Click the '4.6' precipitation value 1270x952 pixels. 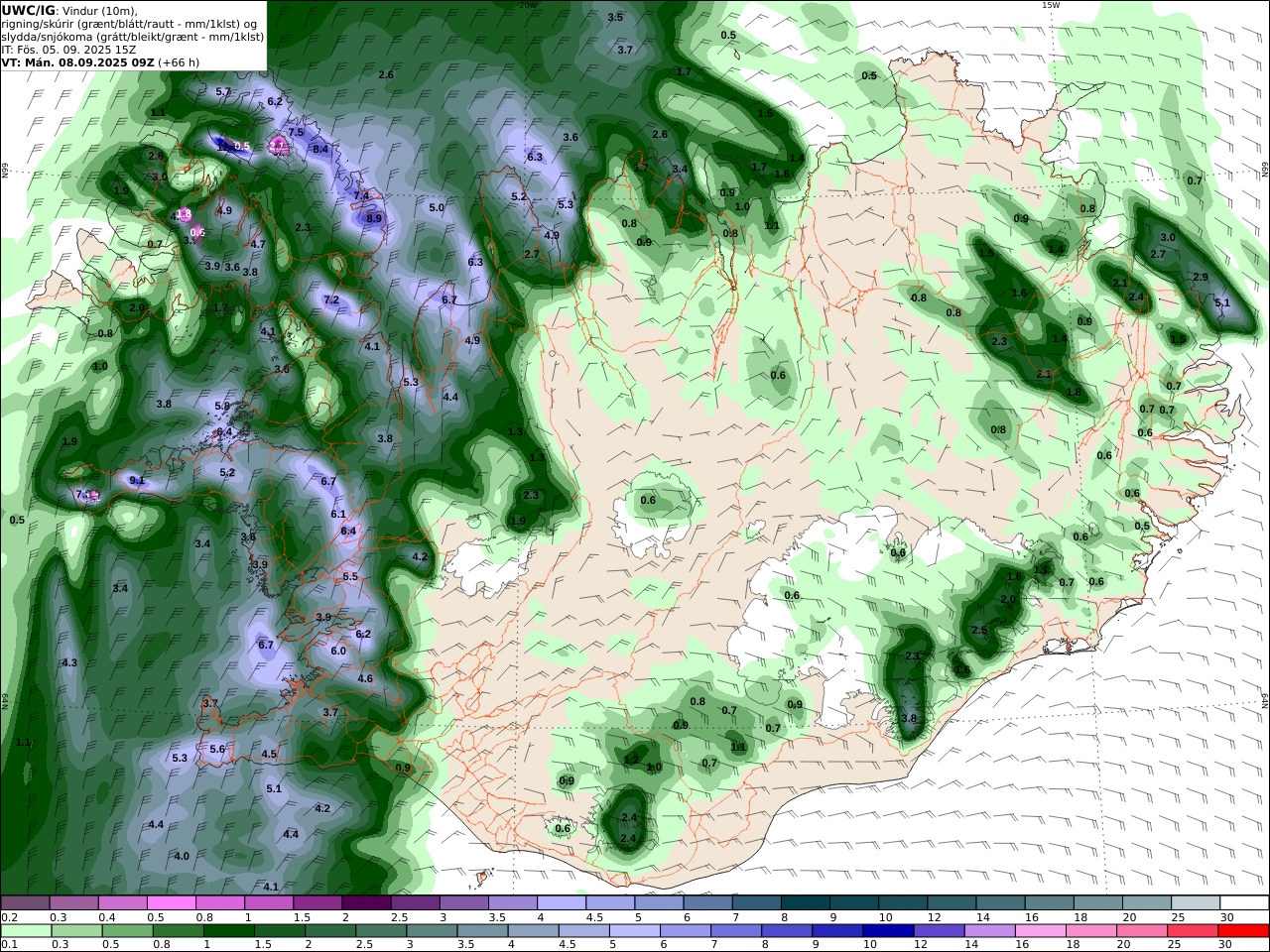point(365,678)
